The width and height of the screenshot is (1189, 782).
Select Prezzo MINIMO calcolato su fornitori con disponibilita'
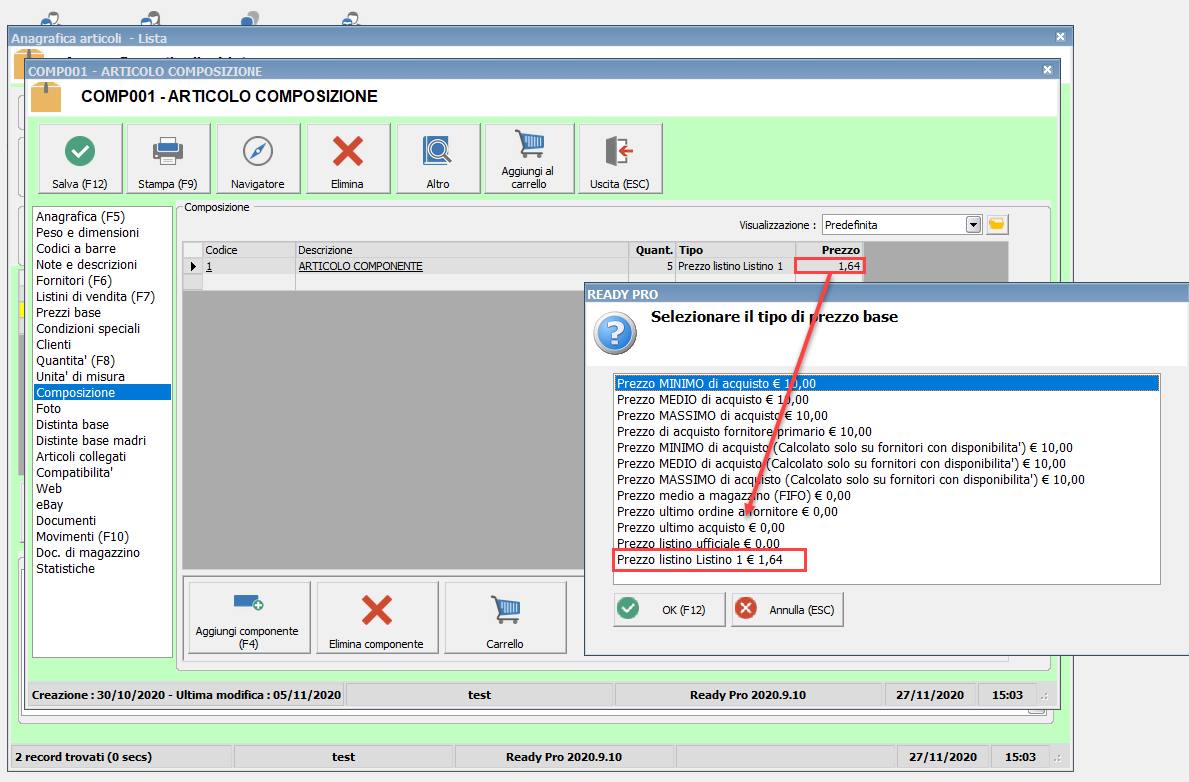[886, 448]
